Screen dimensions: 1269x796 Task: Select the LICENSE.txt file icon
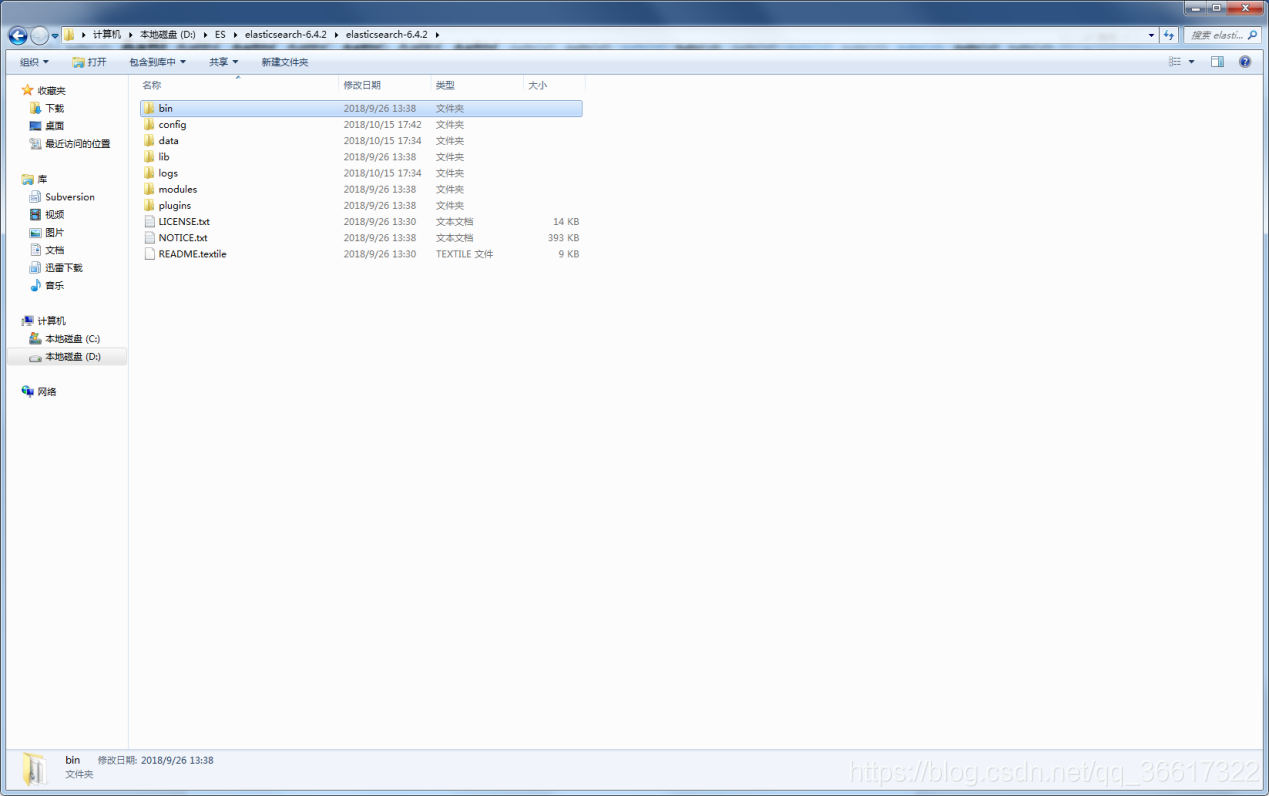[x=149, y=222]
